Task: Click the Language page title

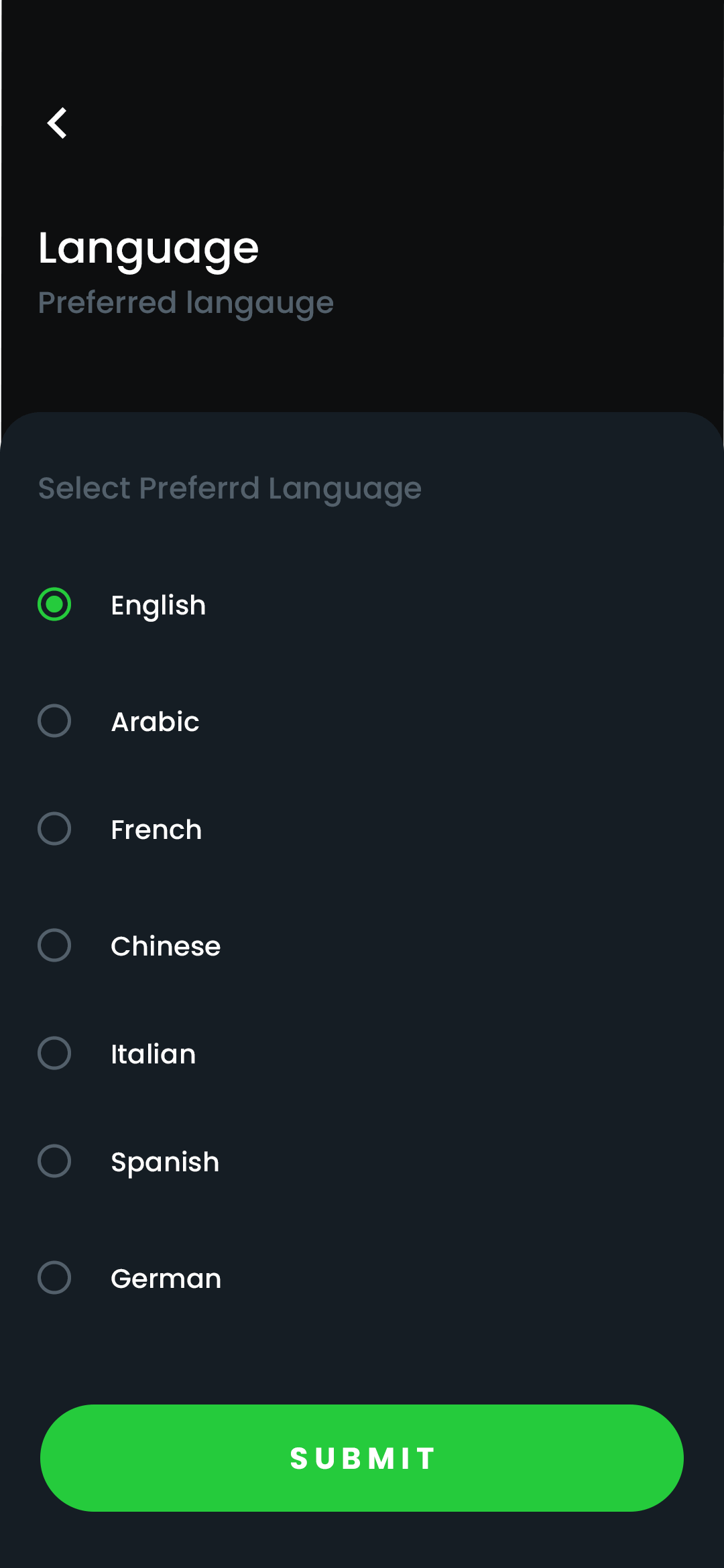Action: click(148, 249)
